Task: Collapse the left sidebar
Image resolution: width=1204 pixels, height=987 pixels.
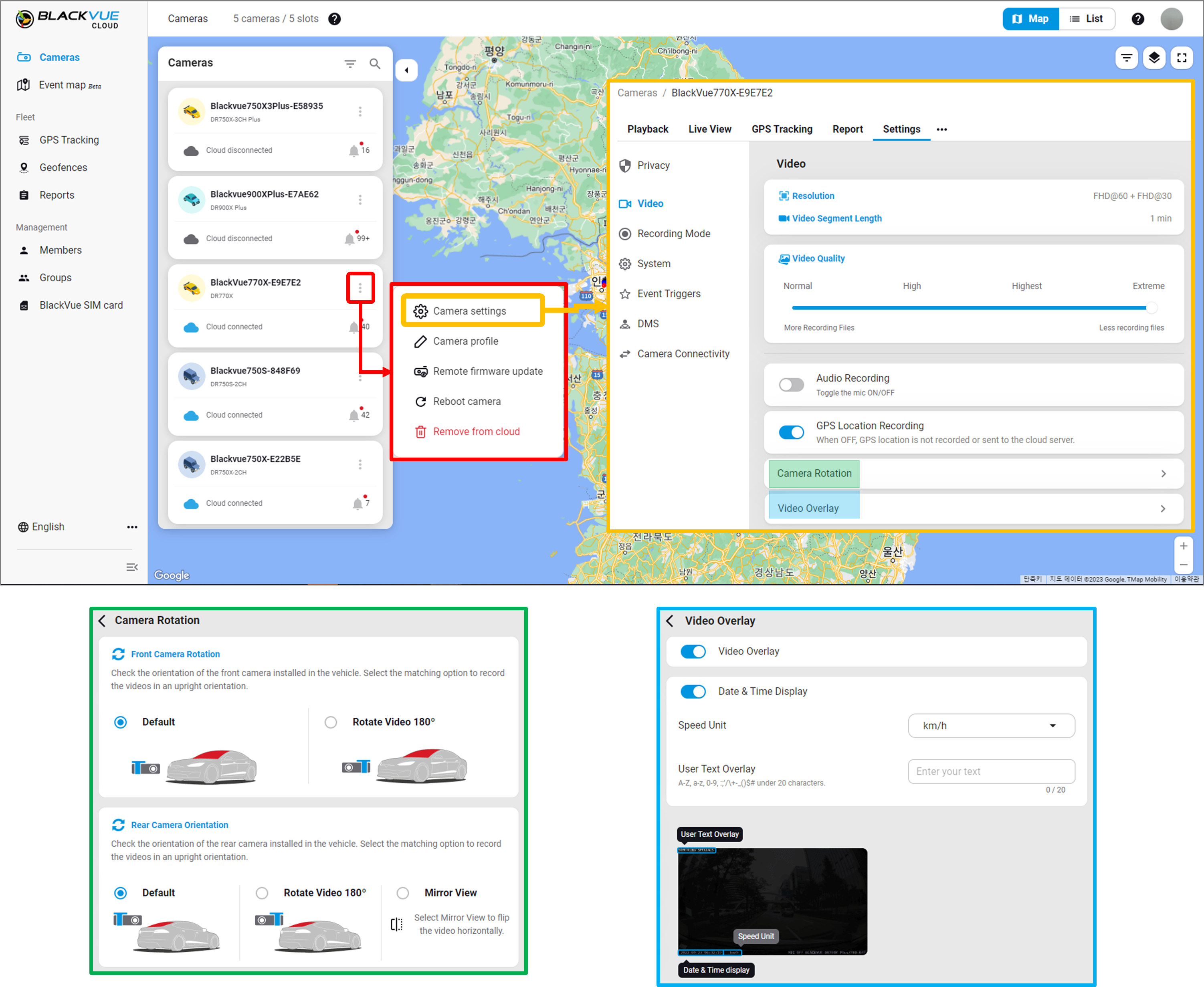Action: [132, 567]
